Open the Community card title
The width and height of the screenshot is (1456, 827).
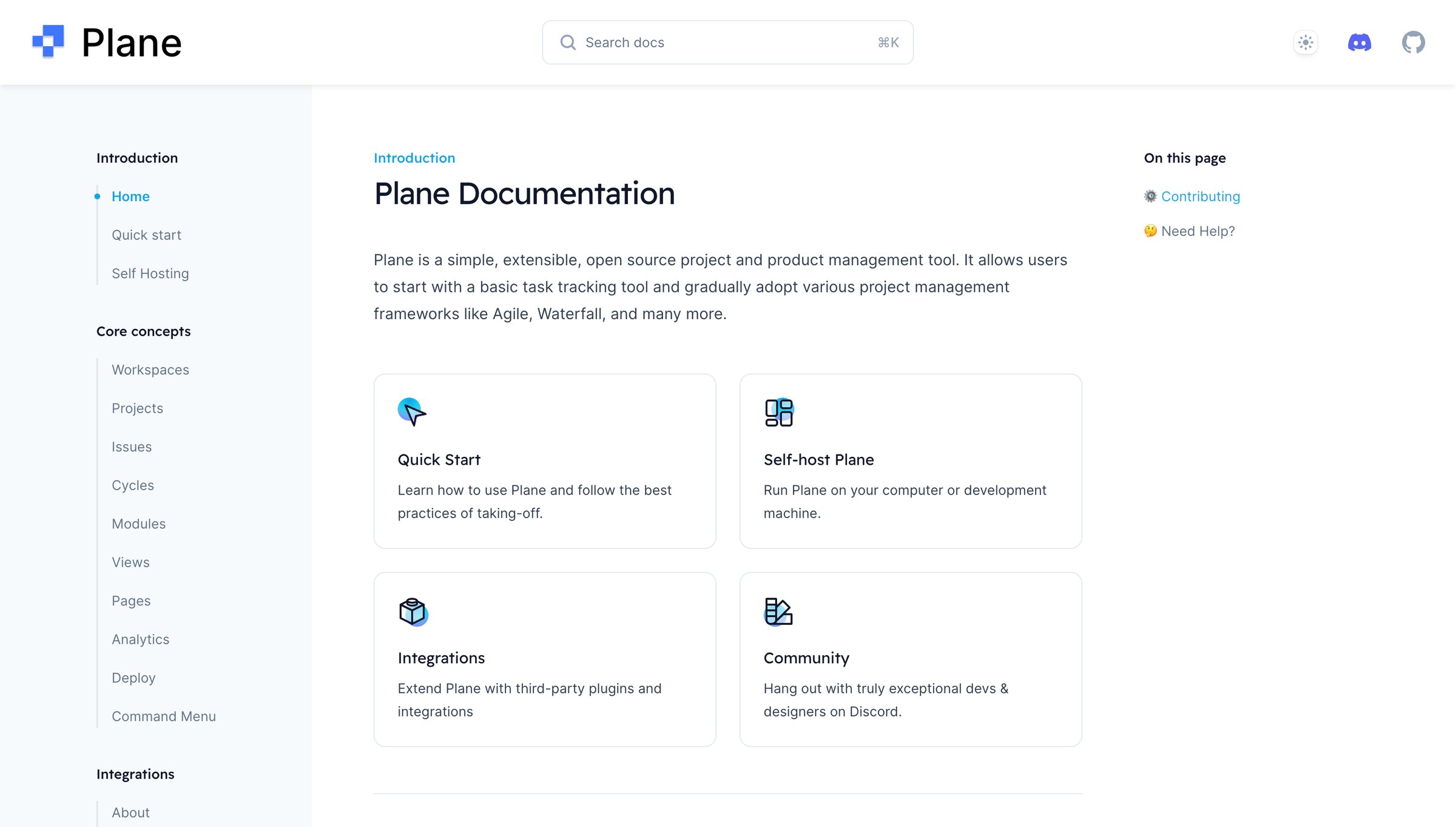(x=806, y=658)
